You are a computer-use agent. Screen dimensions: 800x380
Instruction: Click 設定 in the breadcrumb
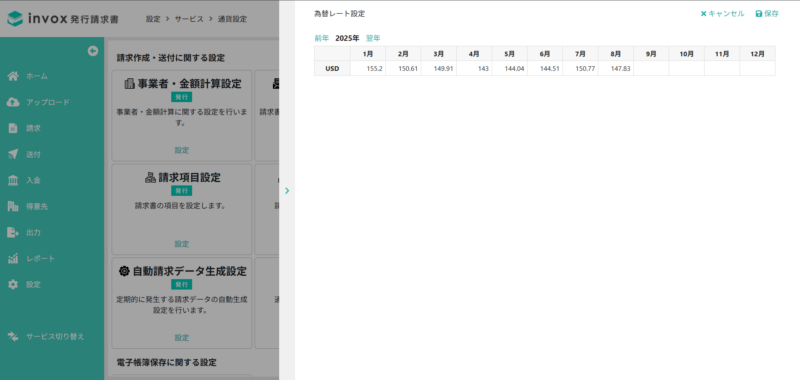pos(153,19)
